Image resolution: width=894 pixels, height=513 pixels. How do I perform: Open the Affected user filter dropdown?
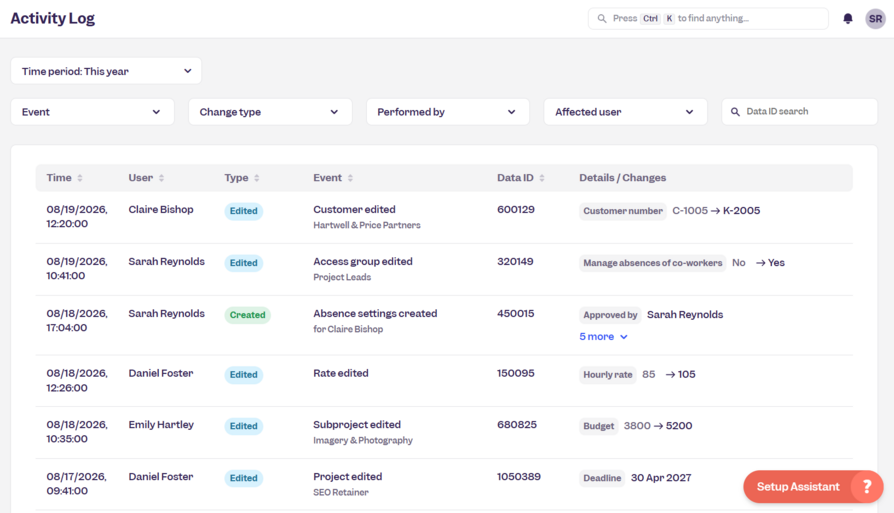625,112
